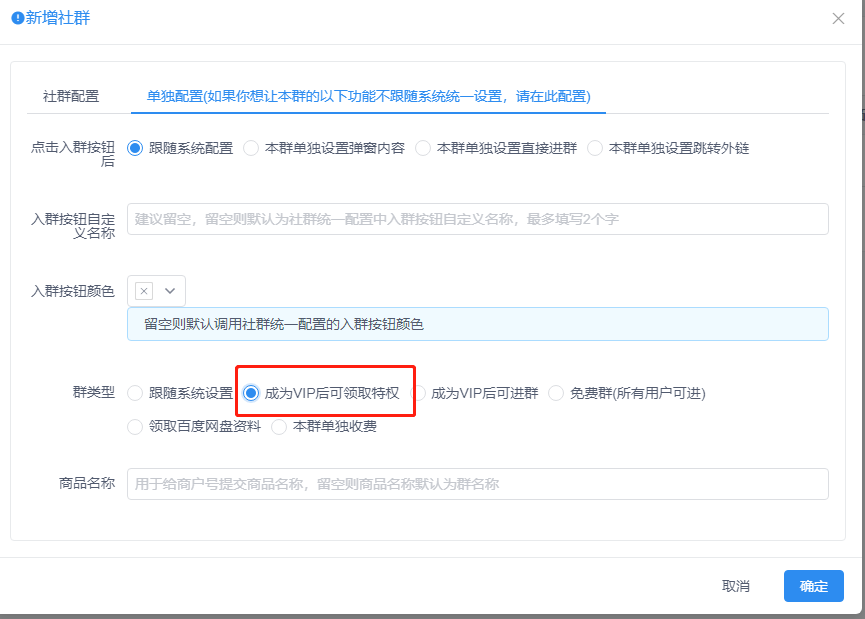Screen dimensions: 865x619
Task: Select 跟随系统设置 group type radio
Action: point(135,393)
